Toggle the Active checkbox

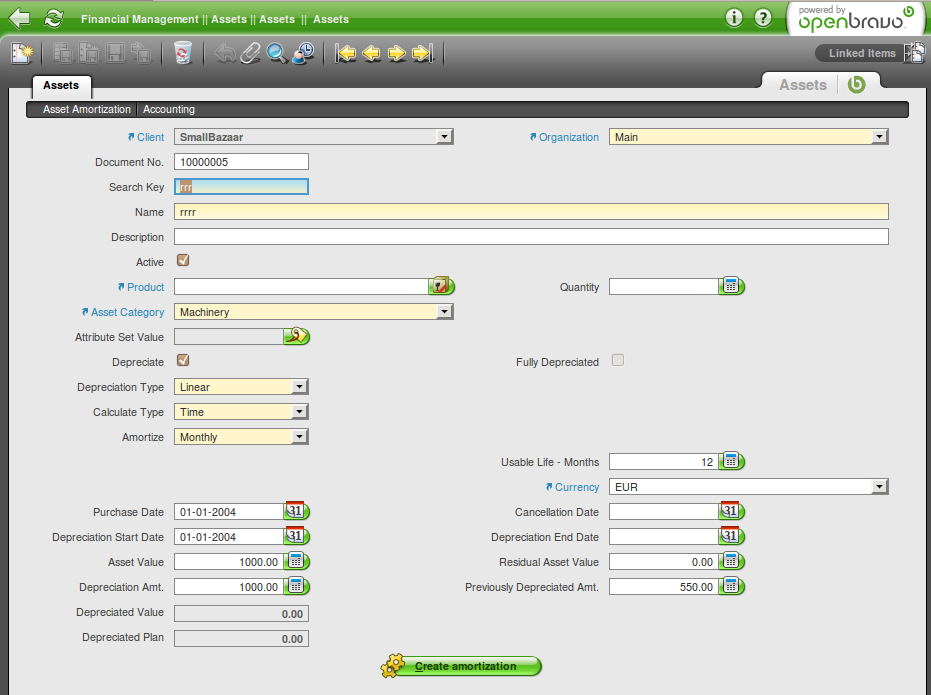183,261
